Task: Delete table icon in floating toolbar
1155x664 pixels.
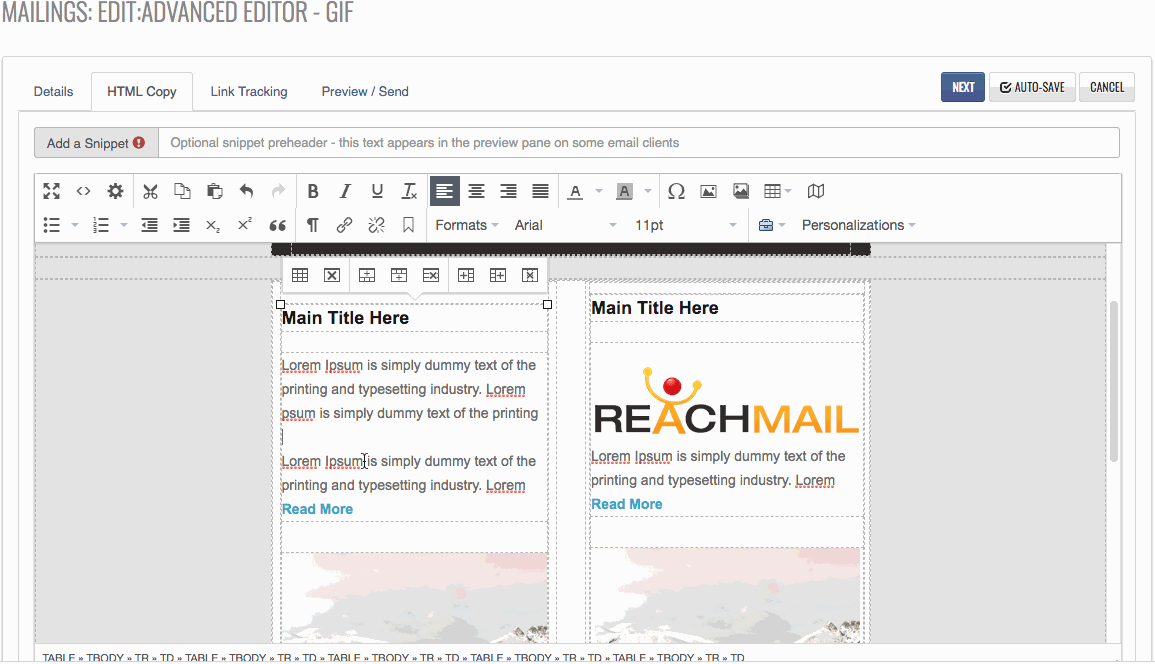Action: pyautogui.click(x=332, y=275)
